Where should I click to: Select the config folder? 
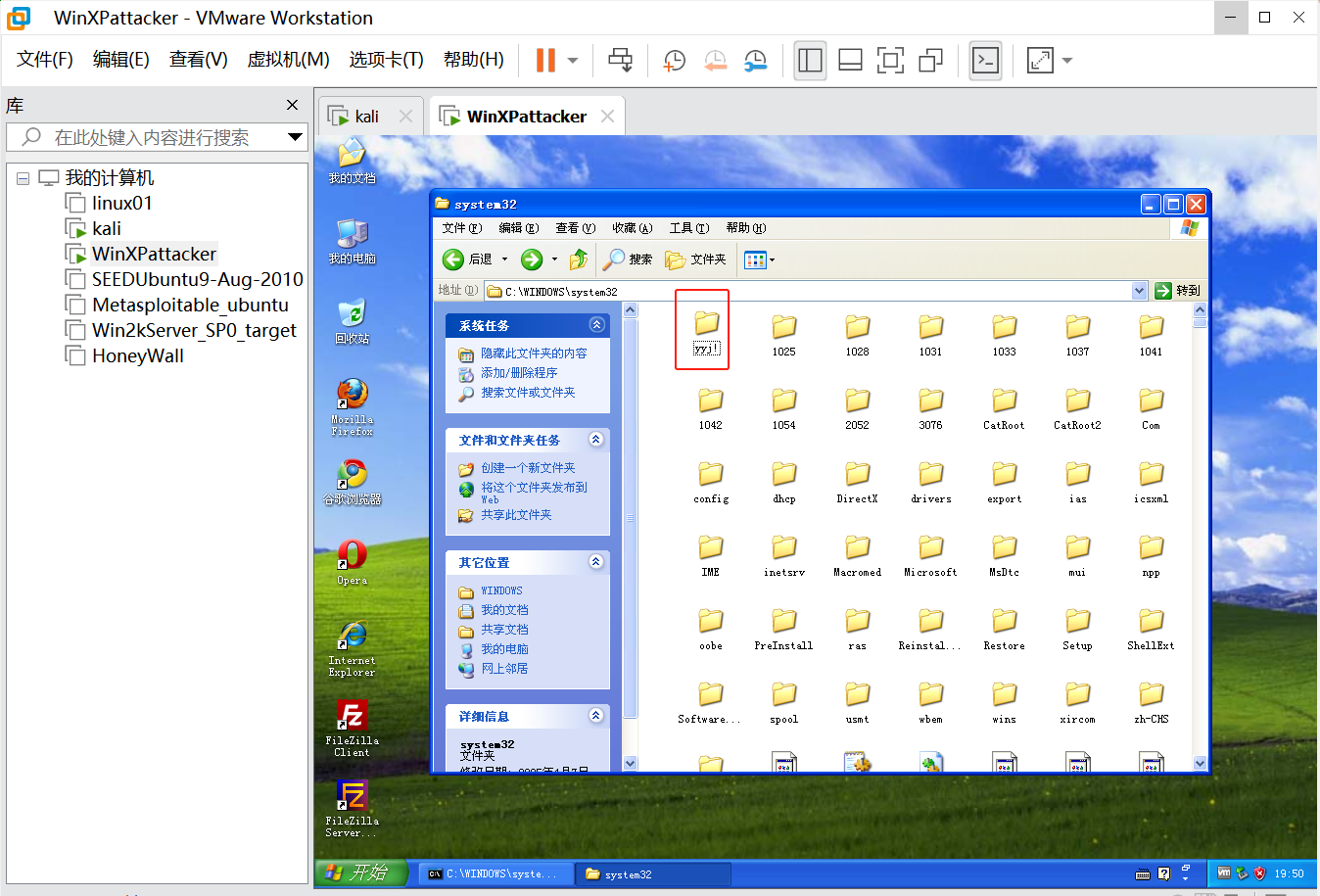711,484
